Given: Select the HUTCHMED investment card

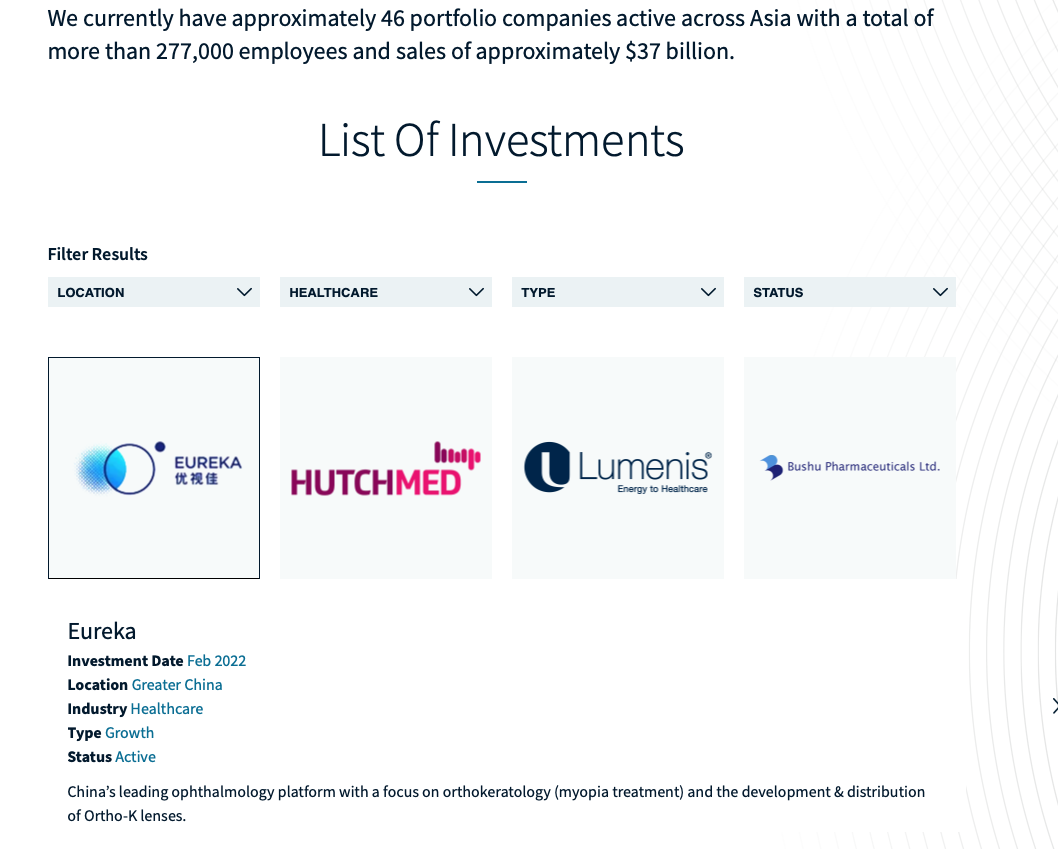Looking at the screenshot, I should coord(386,468).
